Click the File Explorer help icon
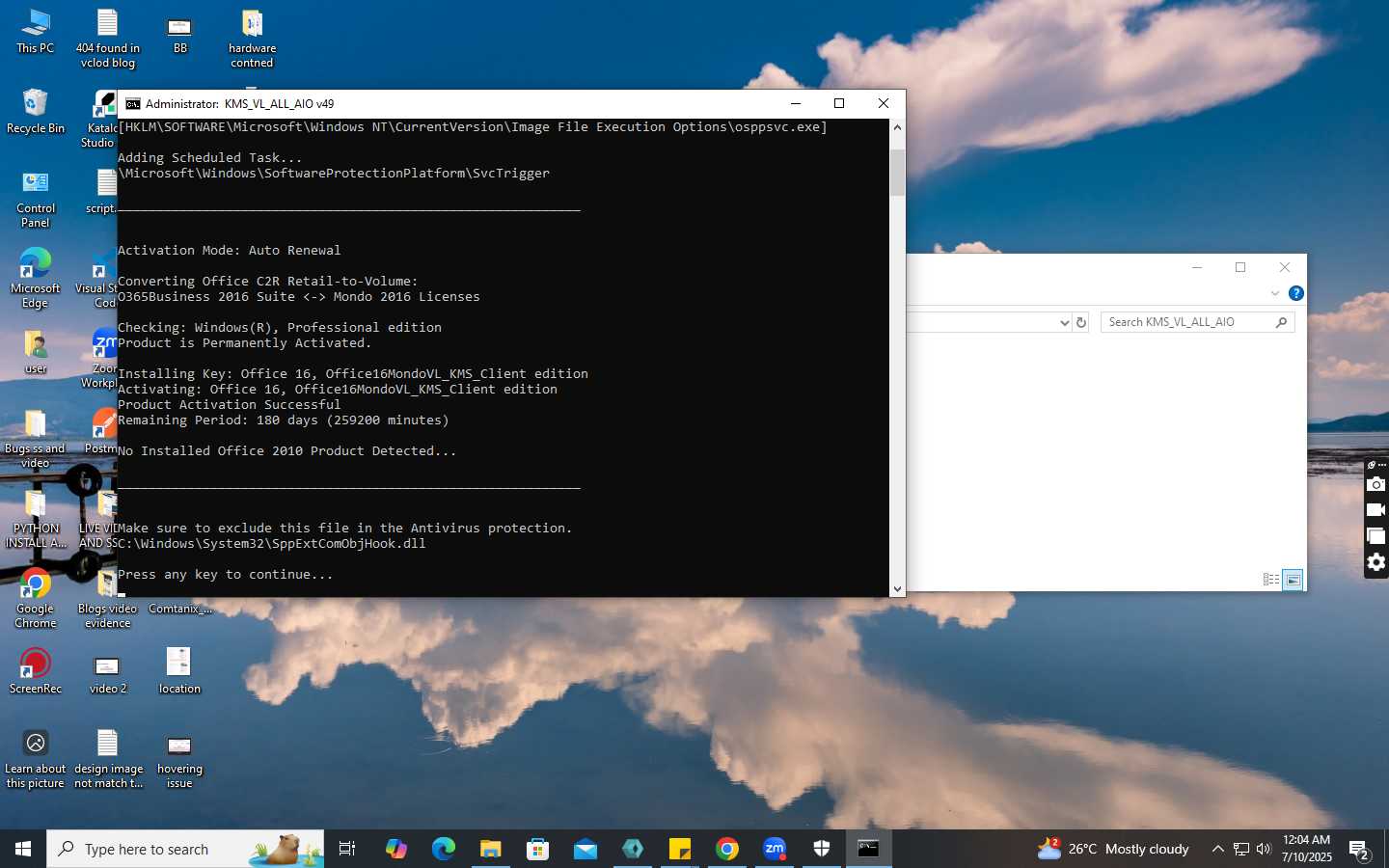This screenshot has width=1389, height=868. [1296, 293]
